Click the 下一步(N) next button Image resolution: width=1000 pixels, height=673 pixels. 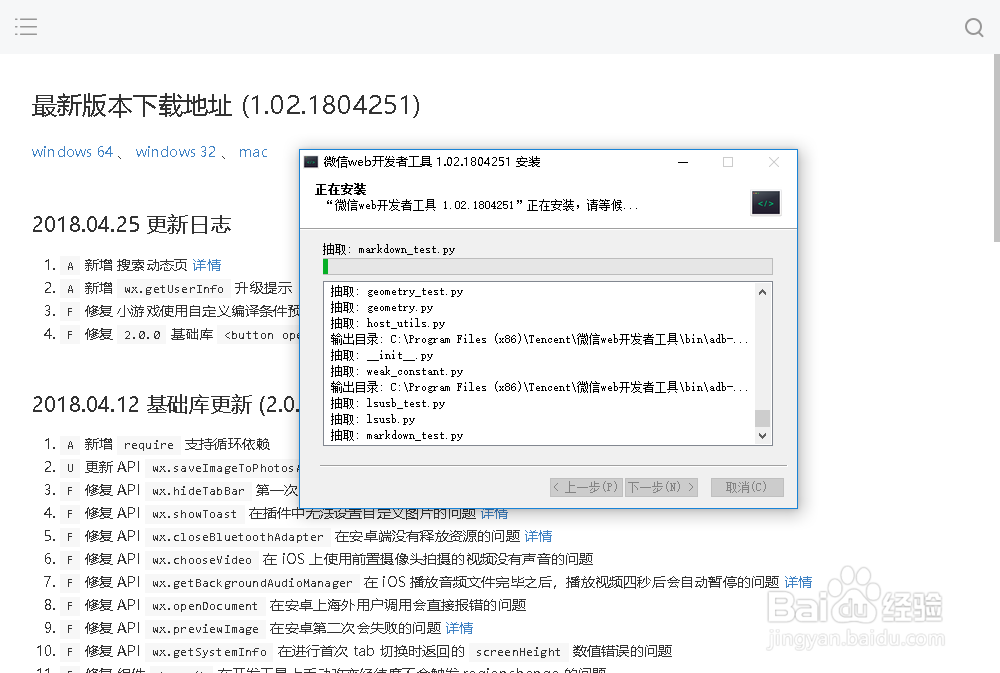coord(661,487)
